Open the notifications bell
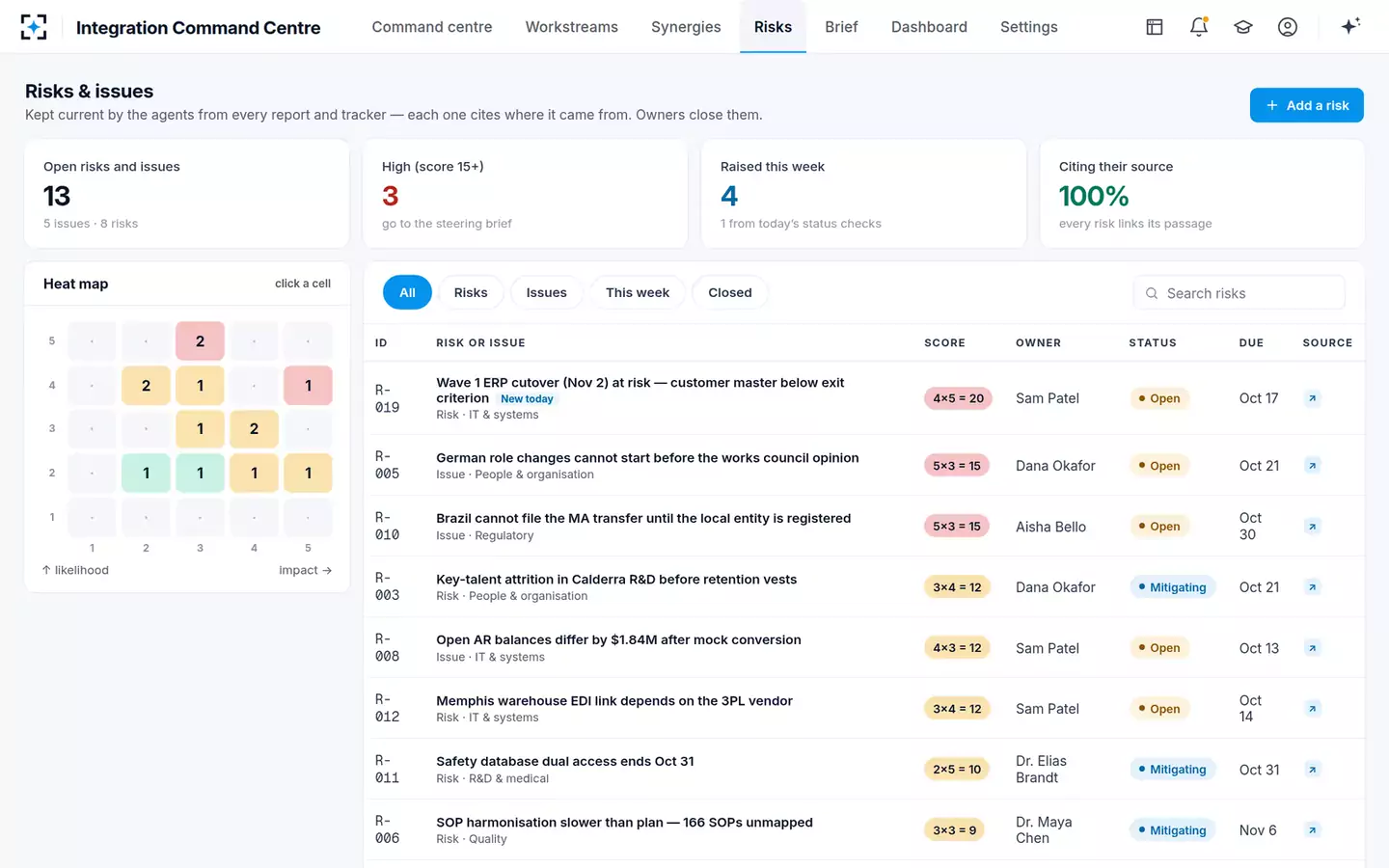 tap(1199, 27)
